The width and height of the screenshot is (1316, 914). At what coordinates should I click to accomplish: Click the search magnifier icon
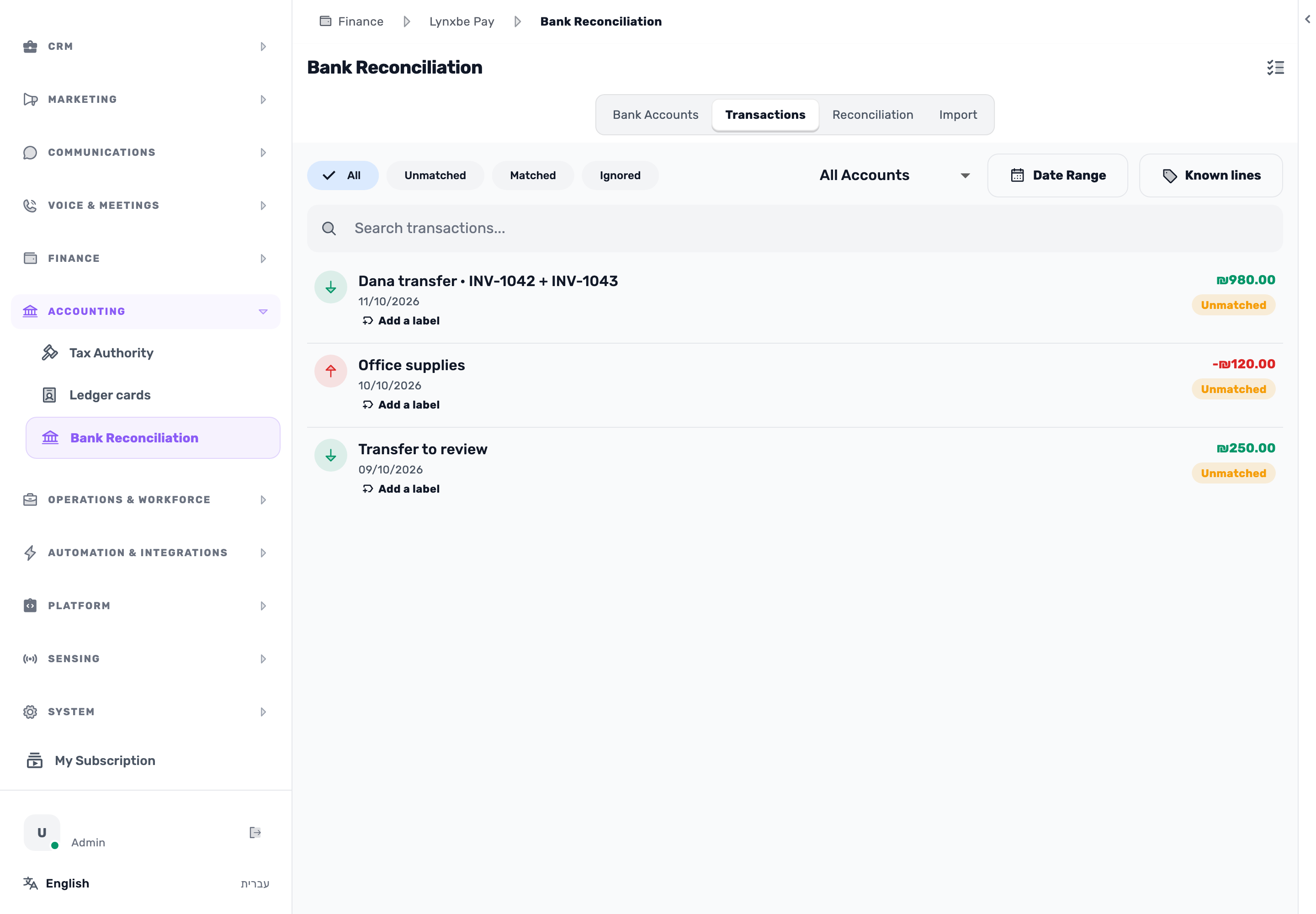coord(329,228)
